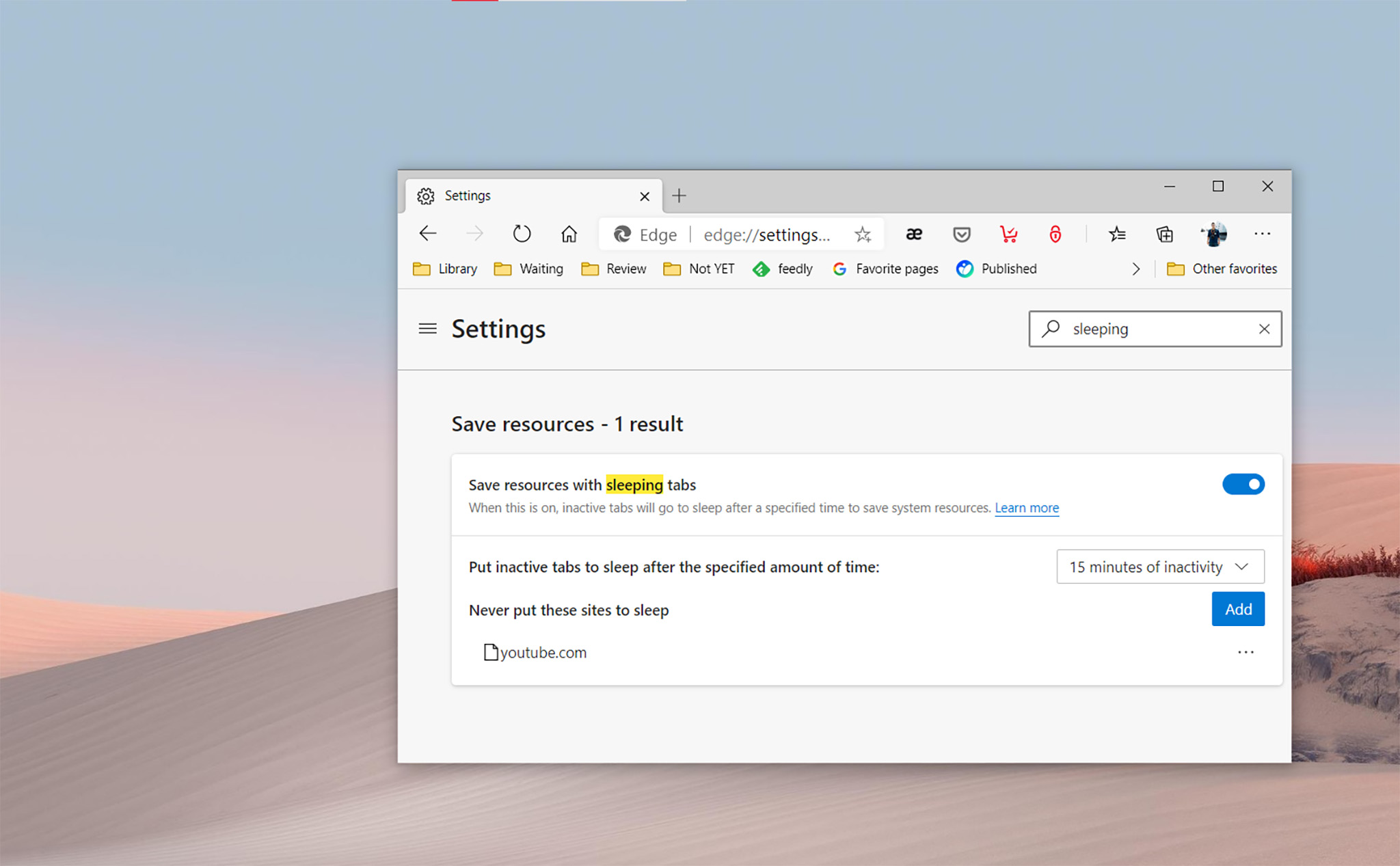Clear the 'sleeping' search text
The height and width of the screenshot is (866, 1400).
1264,329
